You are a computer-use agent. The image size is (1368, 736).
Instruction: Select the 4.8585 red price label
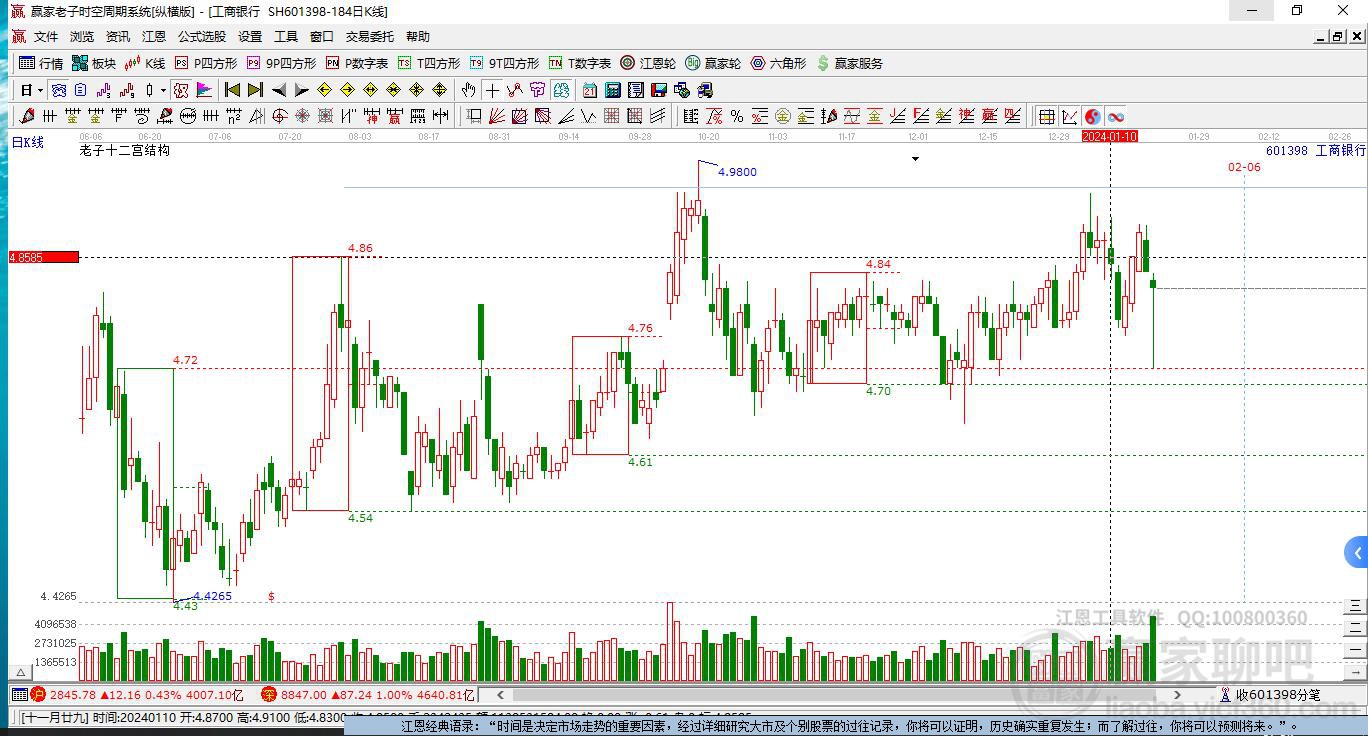(x=43, y=257)
